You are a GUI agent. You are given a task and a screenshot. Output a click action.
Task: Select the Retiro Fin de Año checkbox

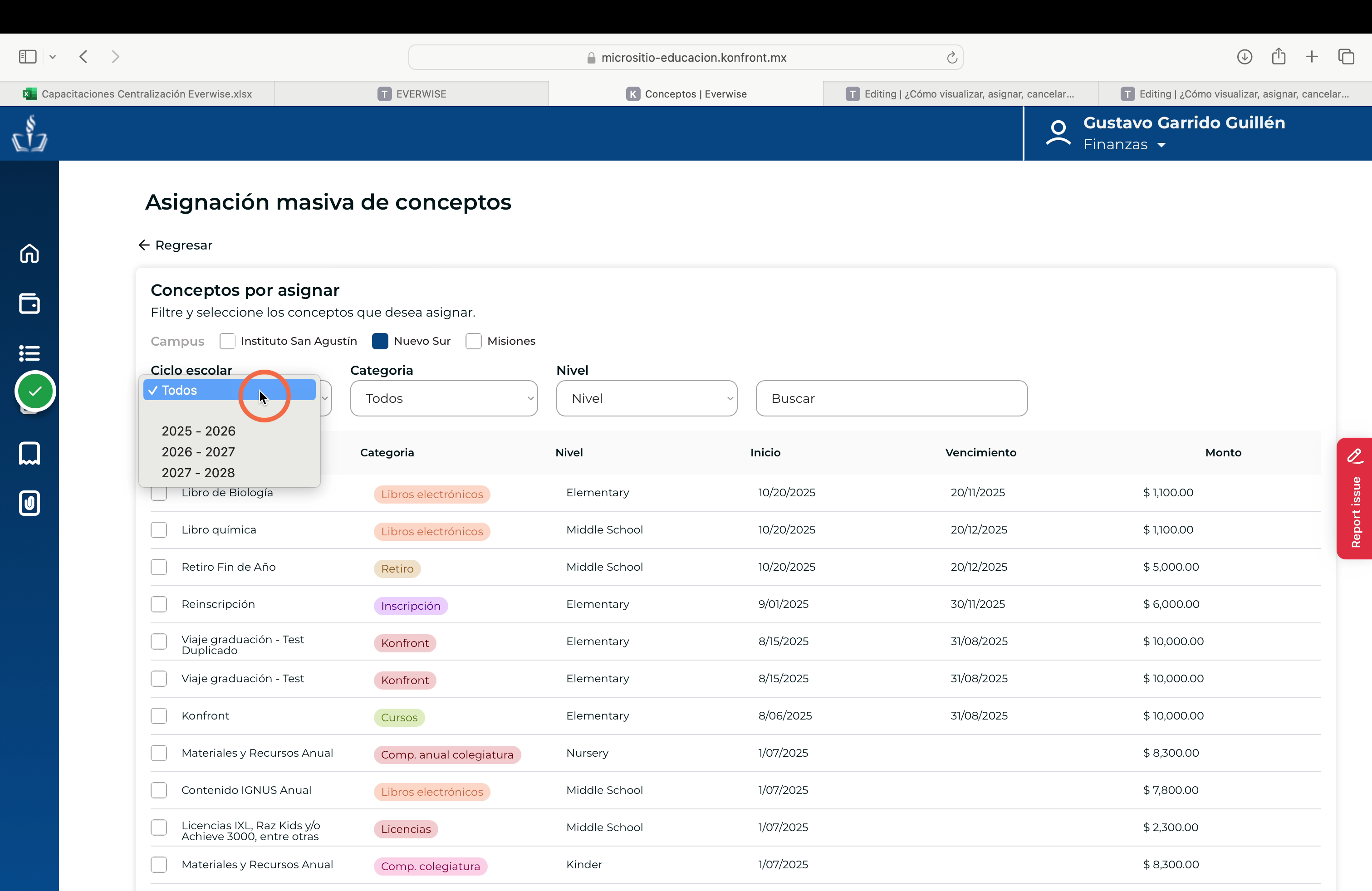point(158,567)
